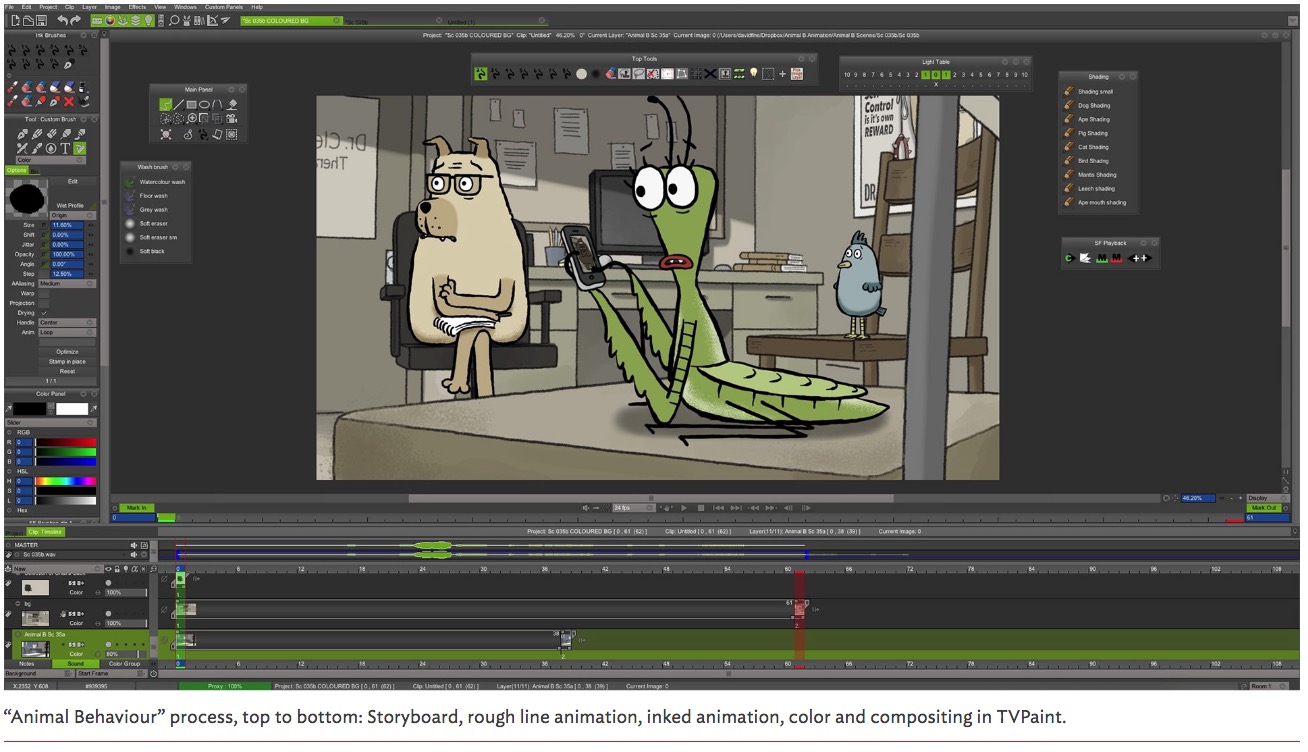Image resolution: width=1308 pixels, height=752 pixels.
Task: Open the Start Frame dropdown
Action: click(x=111, y=674)
